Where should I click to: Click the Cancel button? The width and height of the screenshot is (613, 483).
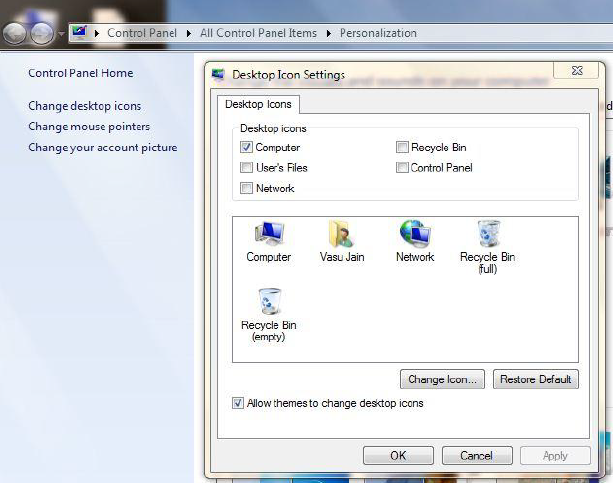[x=477, y=455]
